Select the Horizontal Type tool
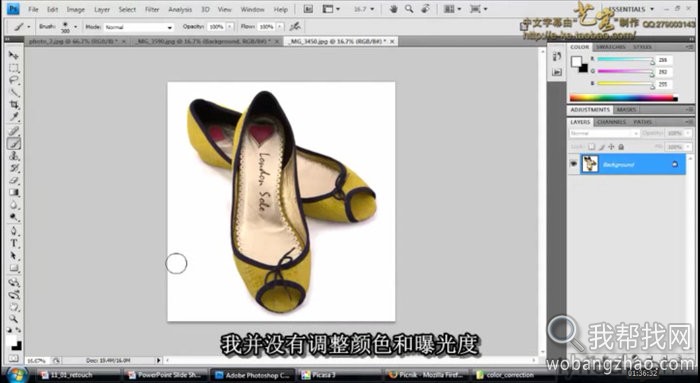 [x=14, y=244]
